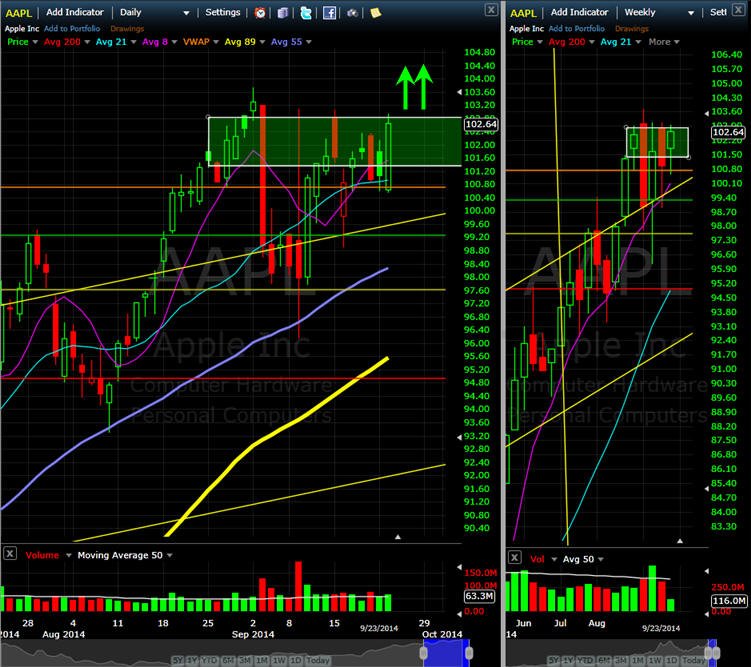Open Add Indicator on daily chart
Screen dimensions: 751x667
pyautogui.click(x=75, y=12)
